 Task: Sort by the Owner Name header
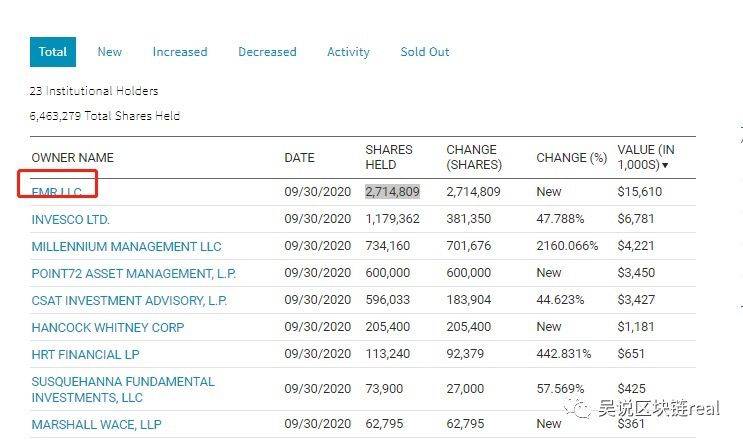pyautogui.click(x=72, y=157)
